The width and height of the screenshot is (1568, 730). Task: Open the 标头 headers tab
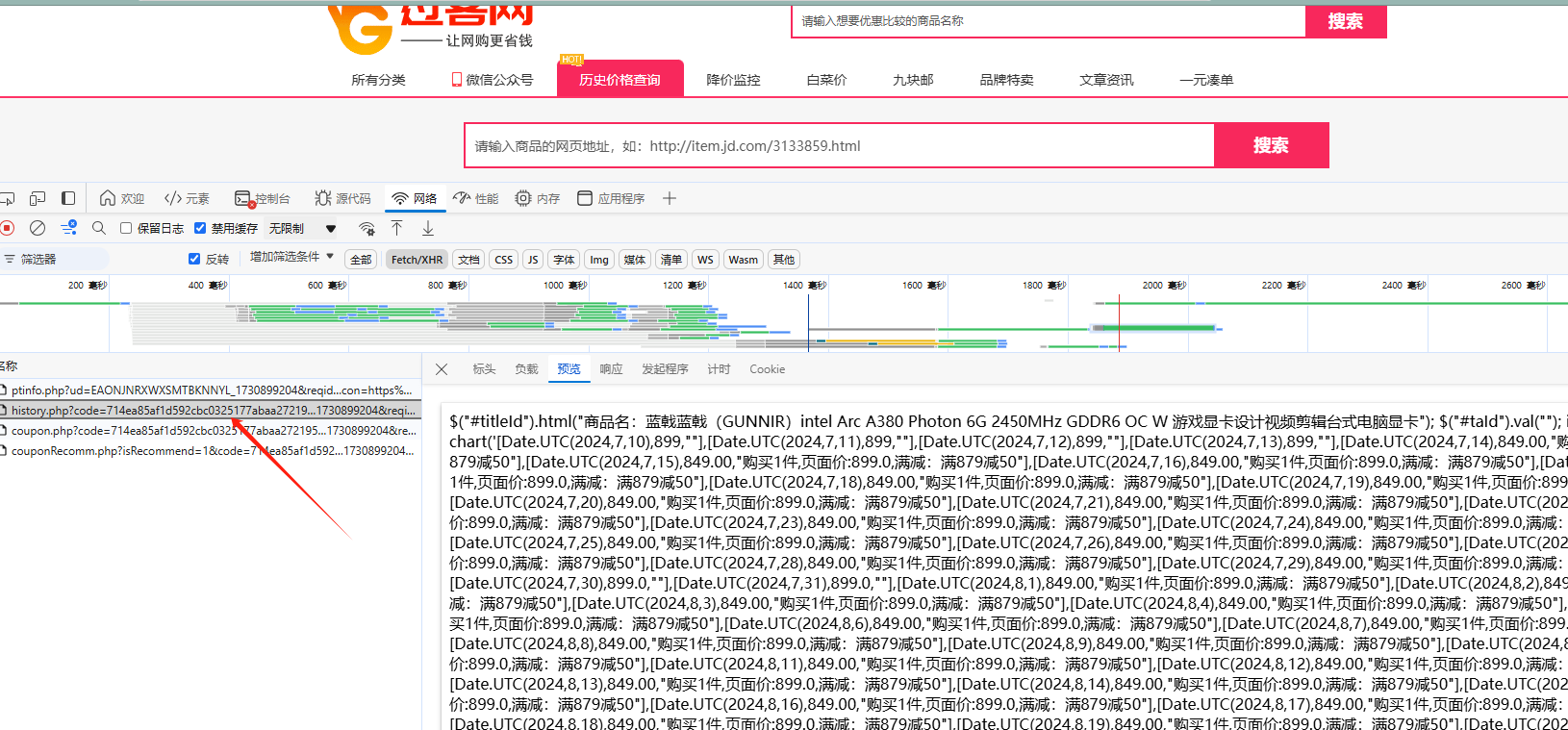(x=484, y=369)
